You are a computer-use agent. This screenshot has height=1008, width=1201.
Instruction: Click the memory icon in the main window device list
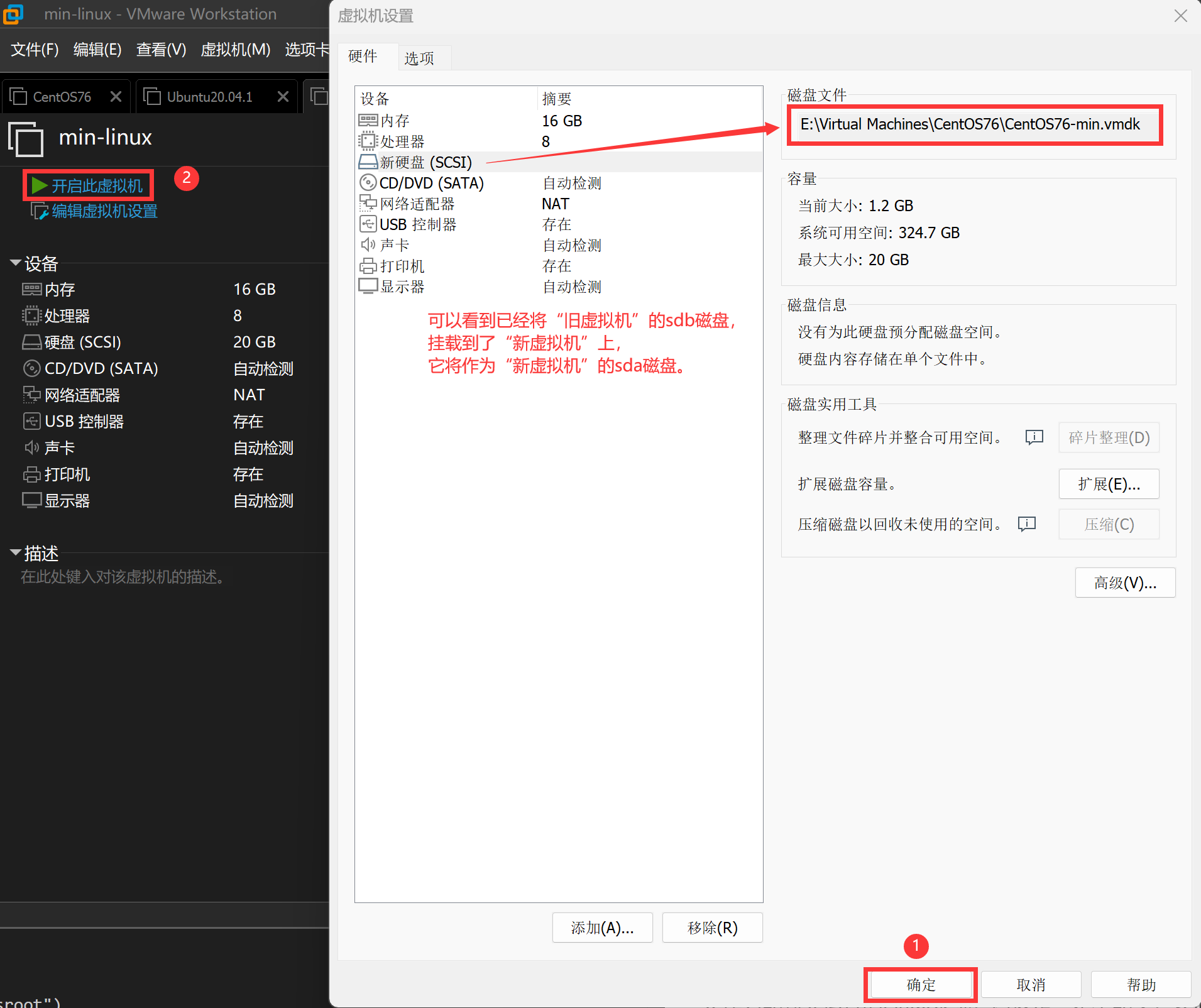click(x=31, y=289)
